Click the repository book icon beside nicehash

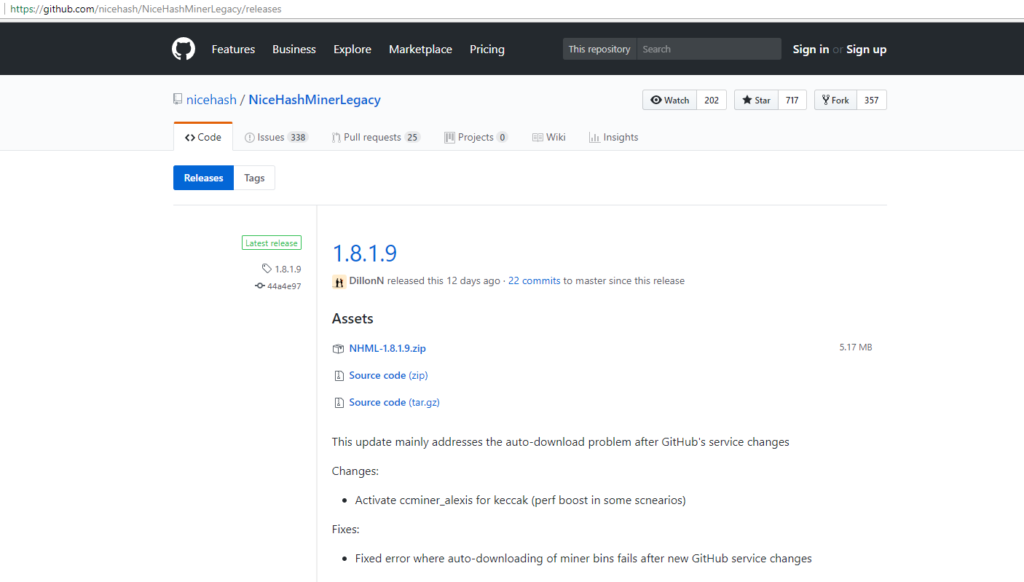[x=178, y=99]
